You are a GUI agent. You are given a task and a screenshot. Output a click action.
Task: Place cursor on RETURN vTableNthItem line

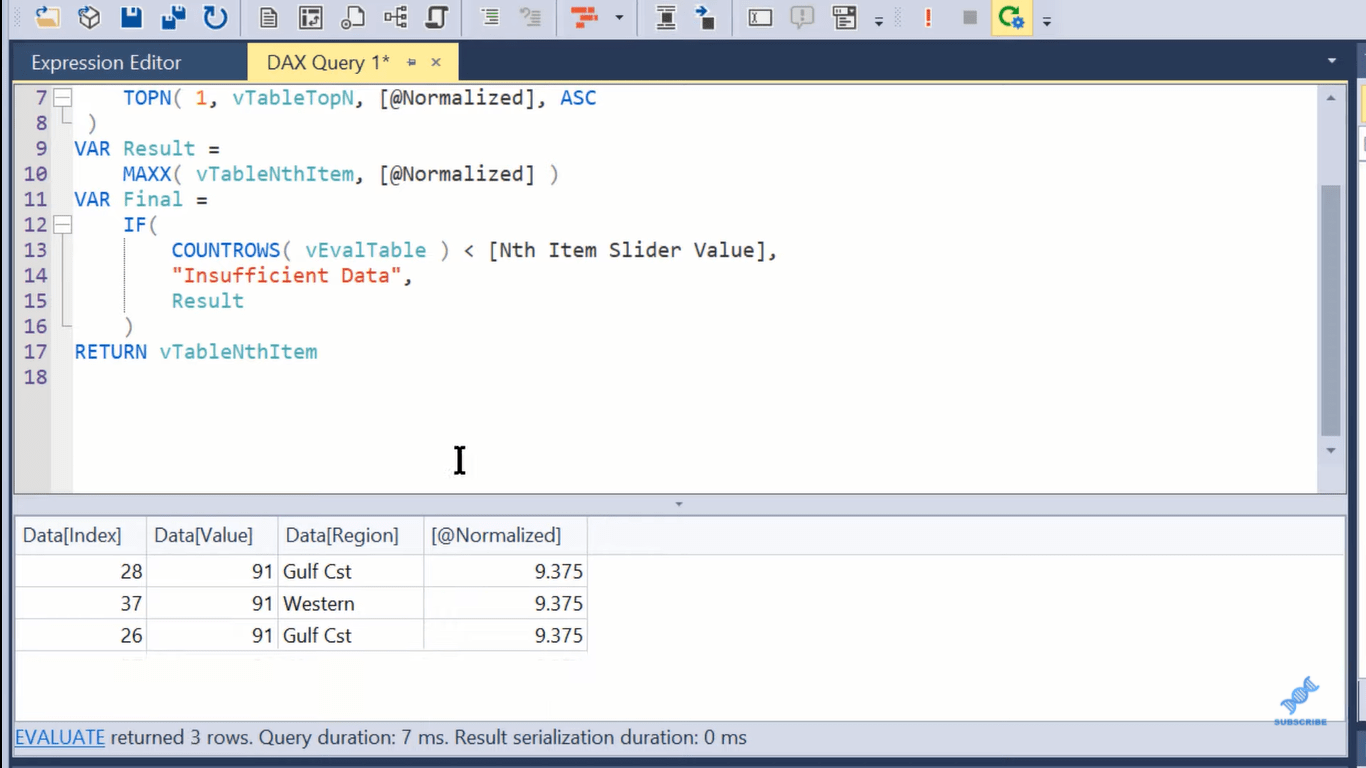[x=196, y=352]
